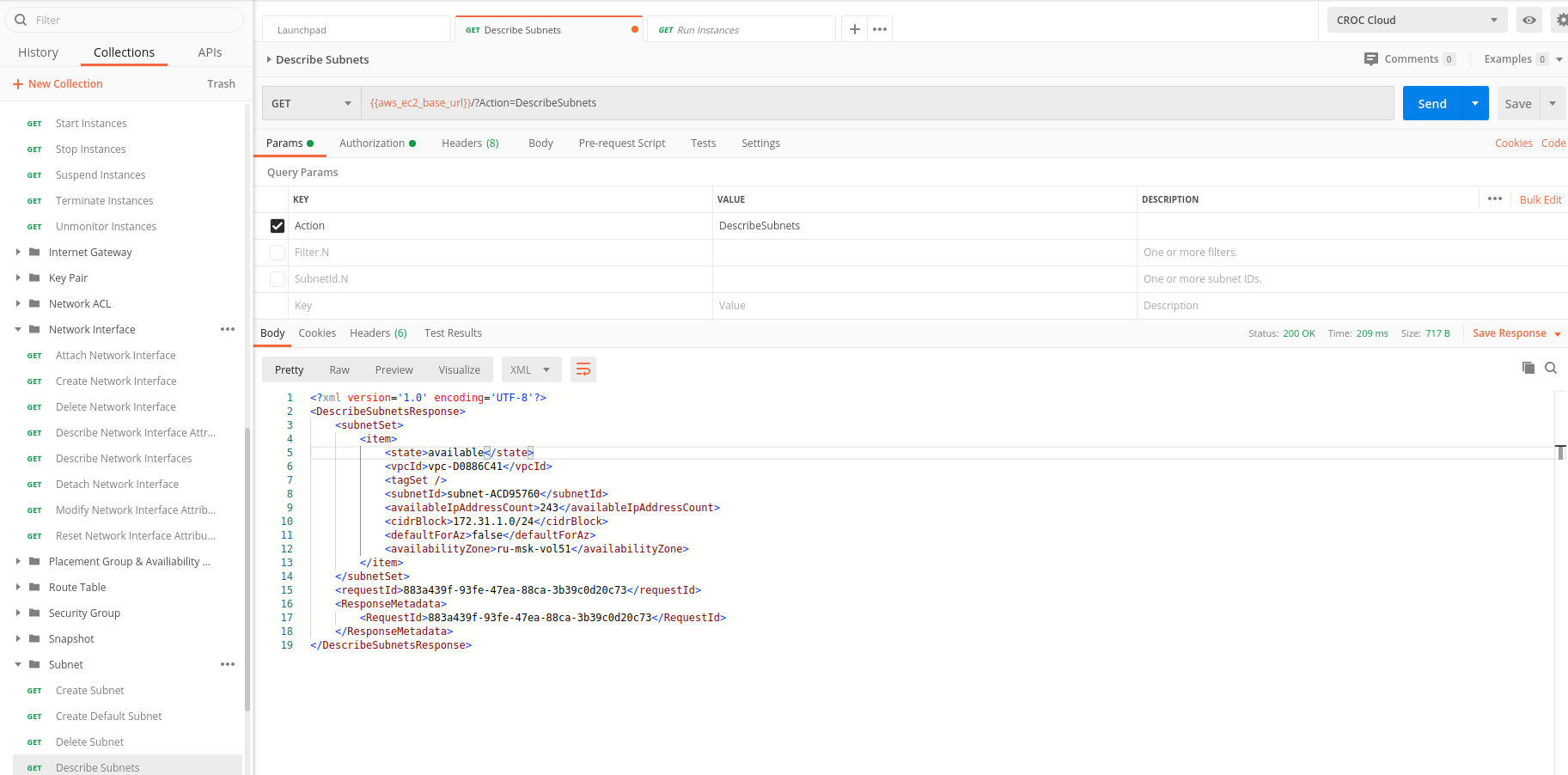Expand the Describe Subnets request title

click(269, 59)
